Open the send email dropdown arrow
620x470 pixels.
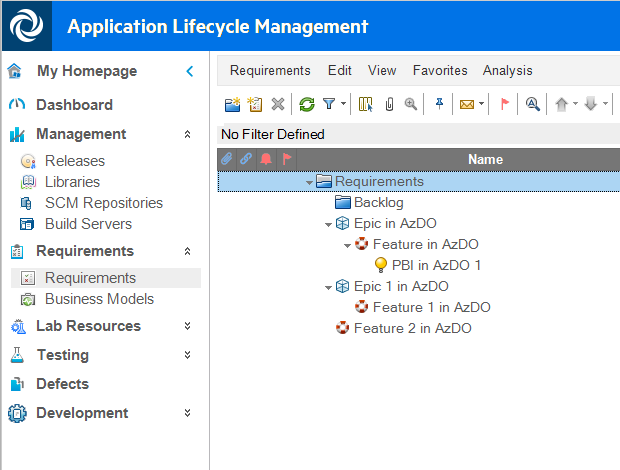tap(481, 104)
